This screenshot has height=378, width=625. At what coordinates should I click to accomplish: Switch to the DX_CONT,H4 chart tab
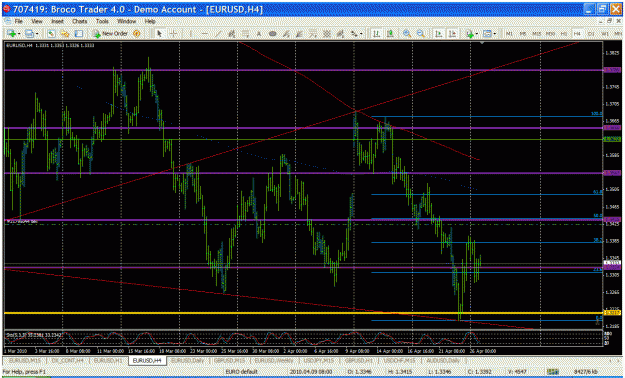[67, 360]
